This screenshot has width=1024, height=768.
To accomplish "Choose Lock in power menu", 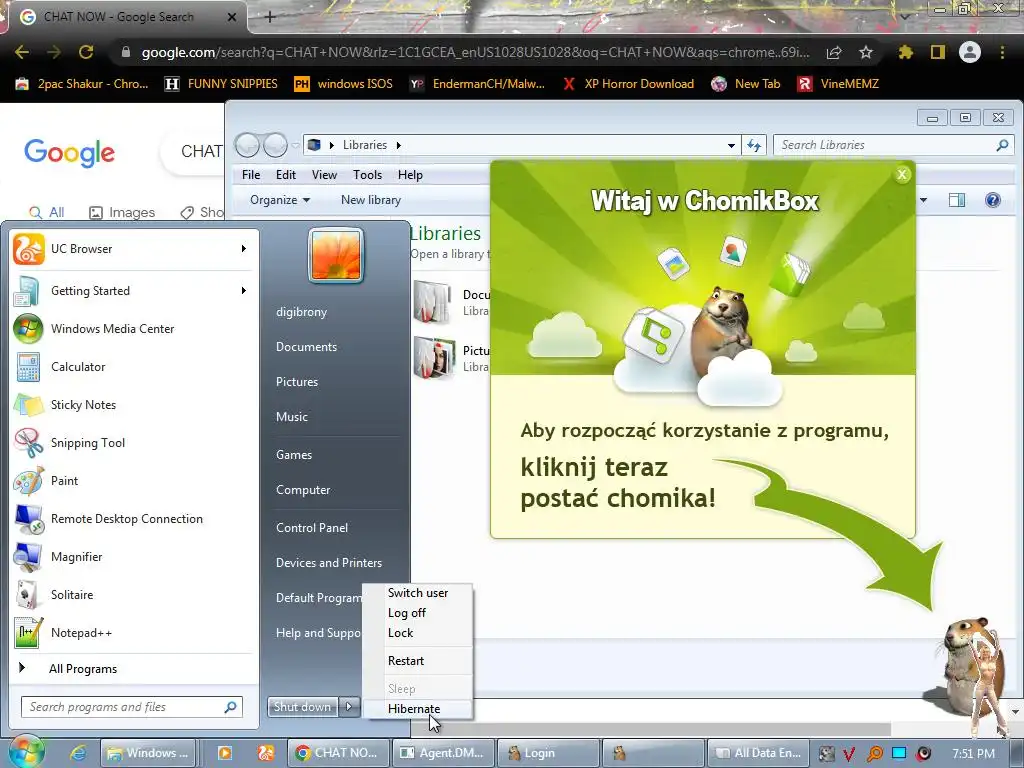I will coord(400,633).
